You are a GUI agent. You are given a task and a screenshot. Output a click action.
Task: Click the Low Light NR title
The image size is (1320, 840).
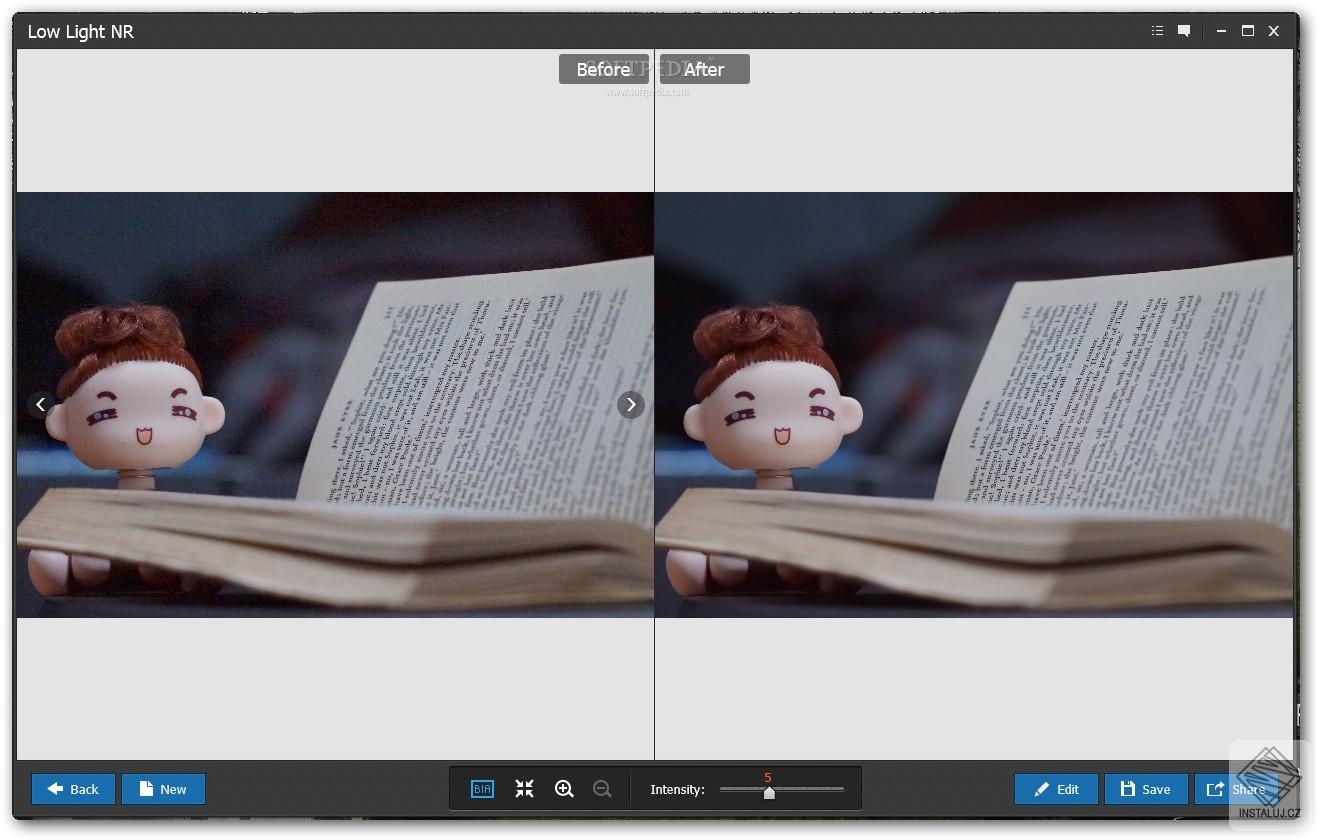[x=80, y=32]
